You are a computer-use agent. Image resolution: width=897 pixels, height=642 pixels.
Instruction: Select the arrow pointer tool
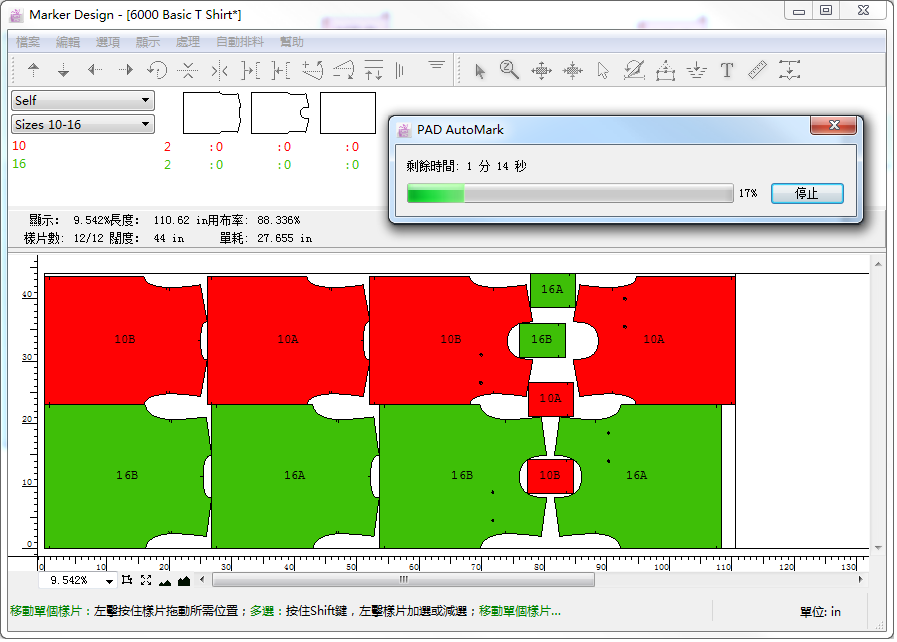pos(479,70)
